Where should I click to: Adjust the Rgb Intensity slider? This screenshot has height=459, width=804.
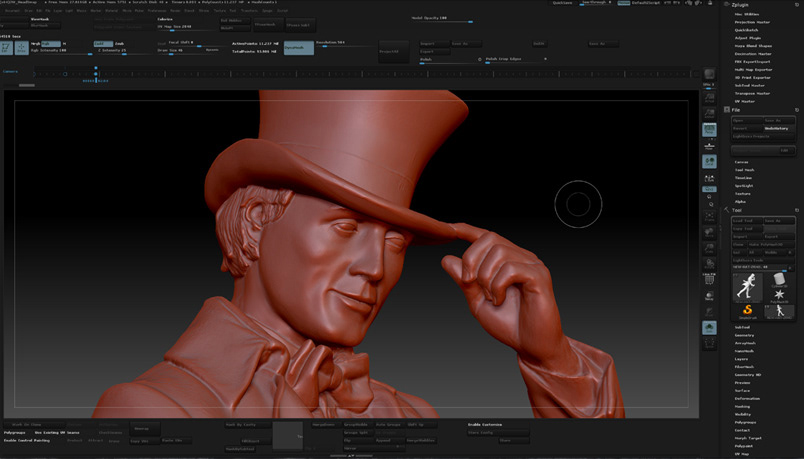coord(62,51)
